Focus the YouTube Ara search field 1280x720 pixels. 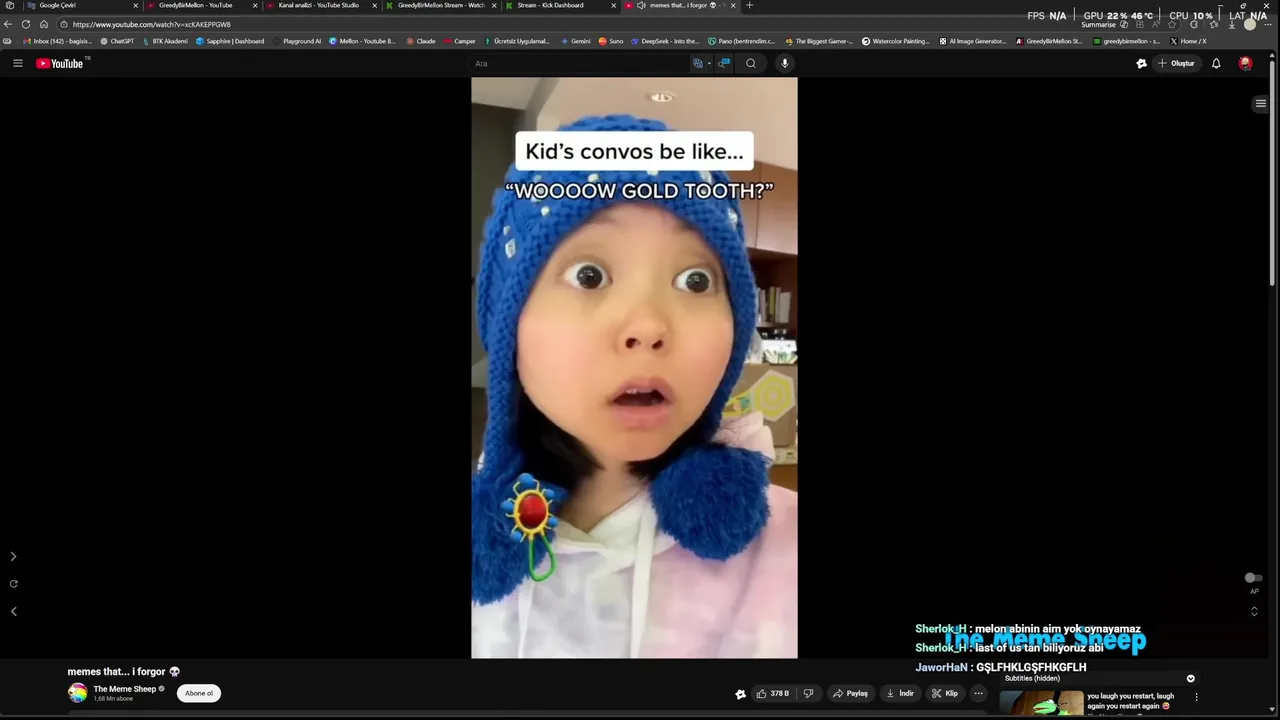pos(580,63)
